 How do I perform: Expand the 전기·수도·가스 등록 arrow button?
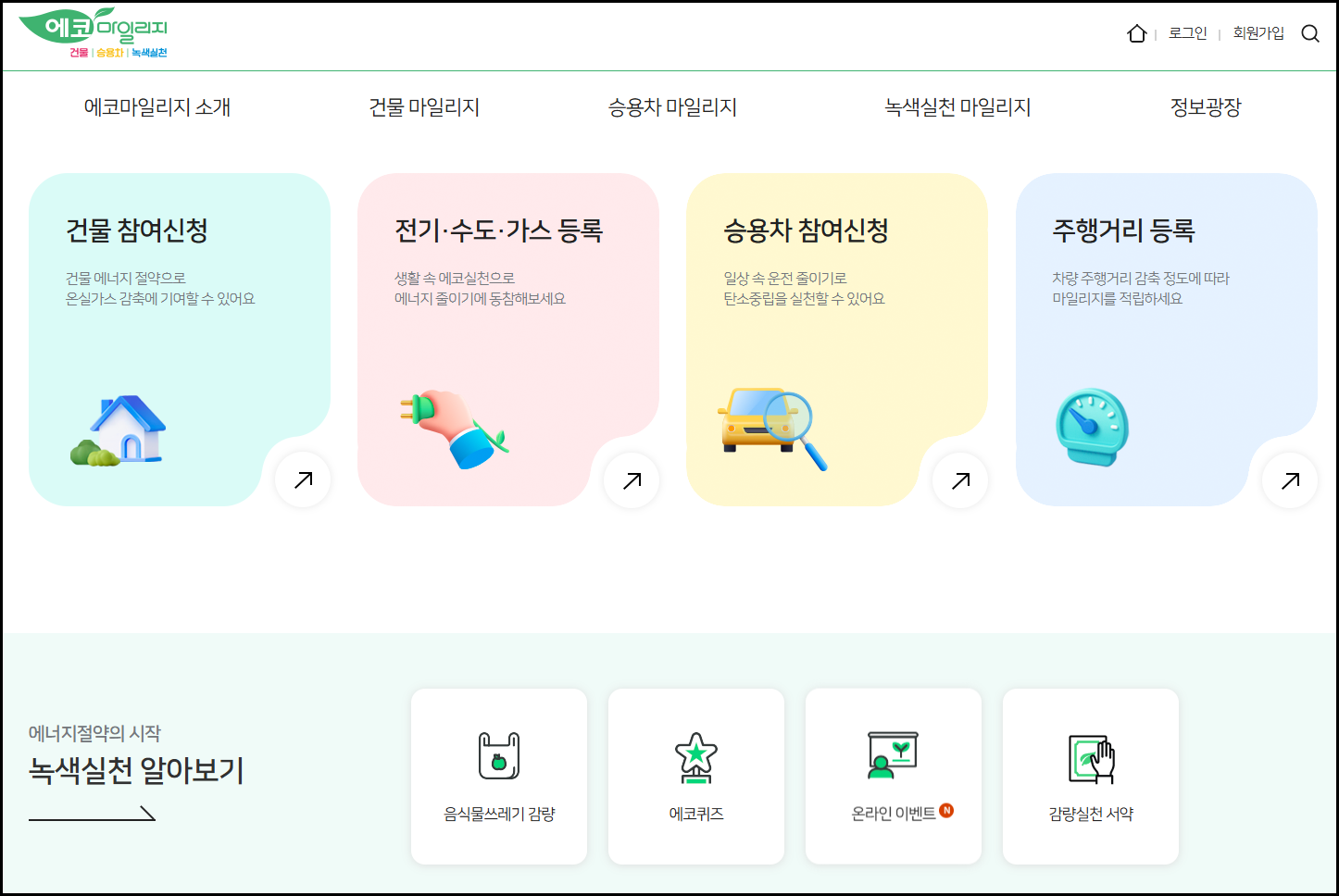click(x=631, y=479)
